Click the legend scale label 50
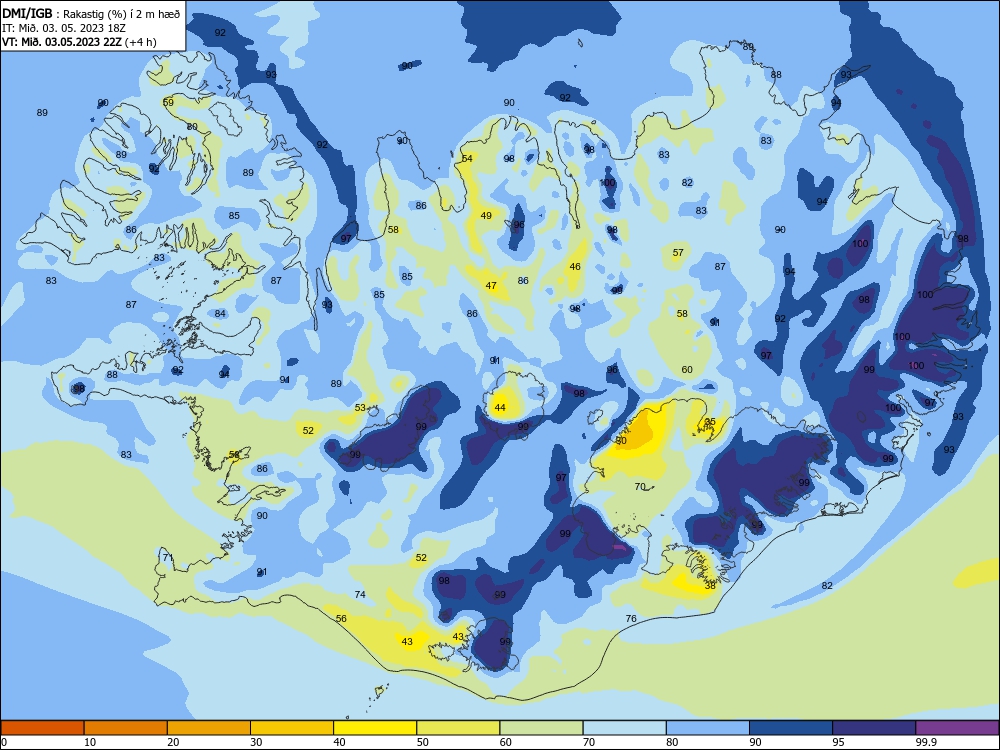Image resolution: width=1000 pixels, height=750 pixels. [x=423, y=742]
